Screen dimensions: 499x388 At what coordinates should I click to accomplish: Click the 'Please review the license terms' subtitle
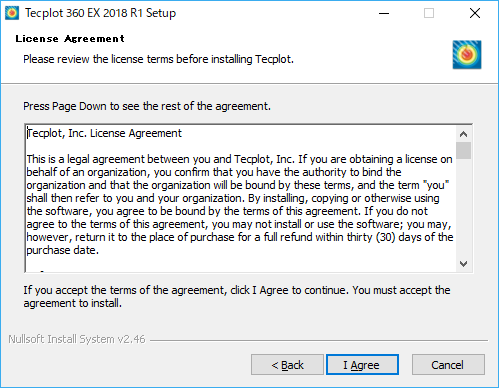click(x=158, y=59)
